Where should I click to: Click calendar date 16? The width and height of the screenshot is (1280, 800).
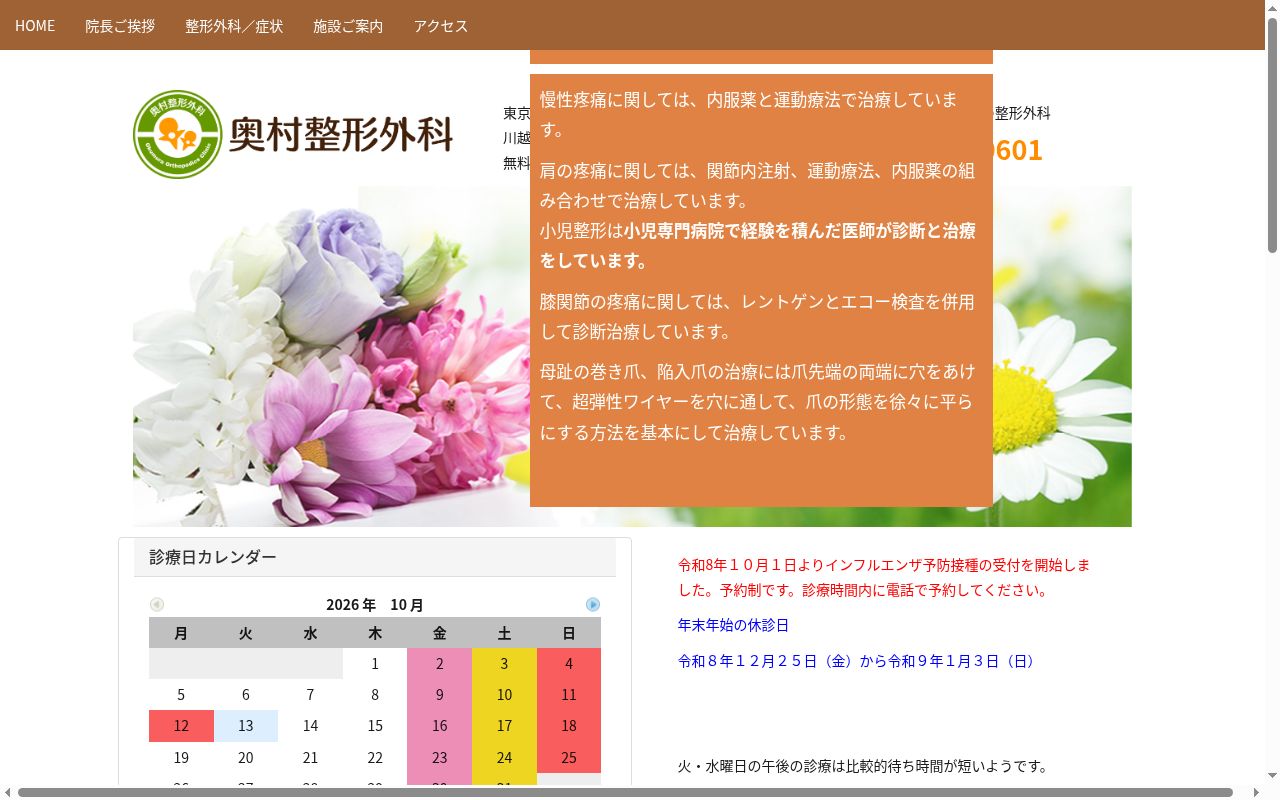[x=439, y=726]
